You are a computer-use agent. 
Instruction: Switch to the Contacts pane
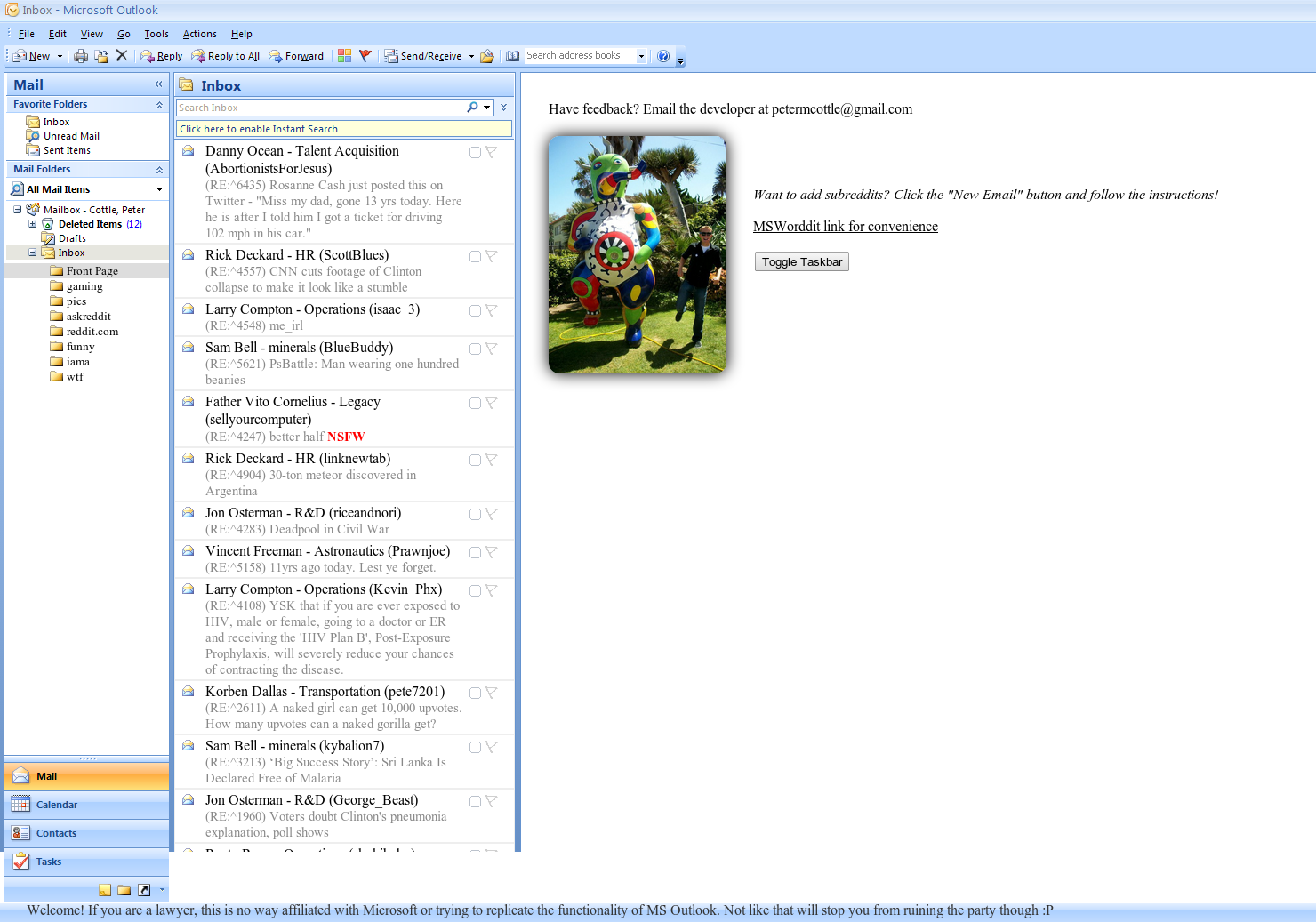pos(86,833)
